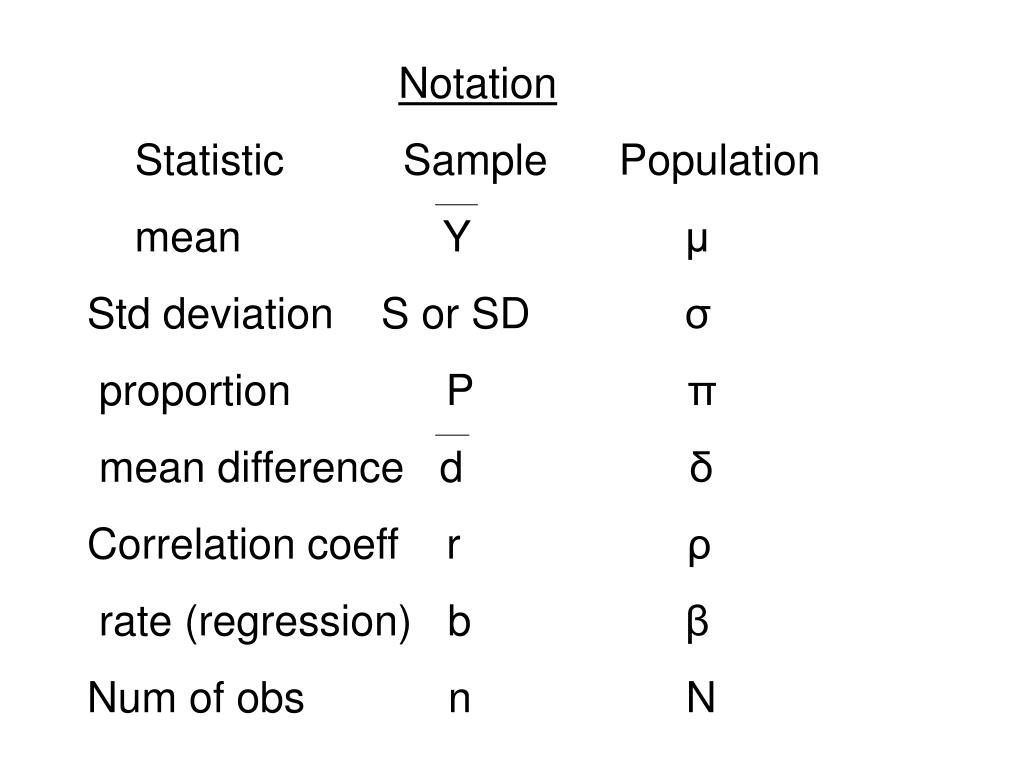This screenshot has width=1024, height=768.
Task: Click the 'rate (regression)' row label
Action: point(255,622)
